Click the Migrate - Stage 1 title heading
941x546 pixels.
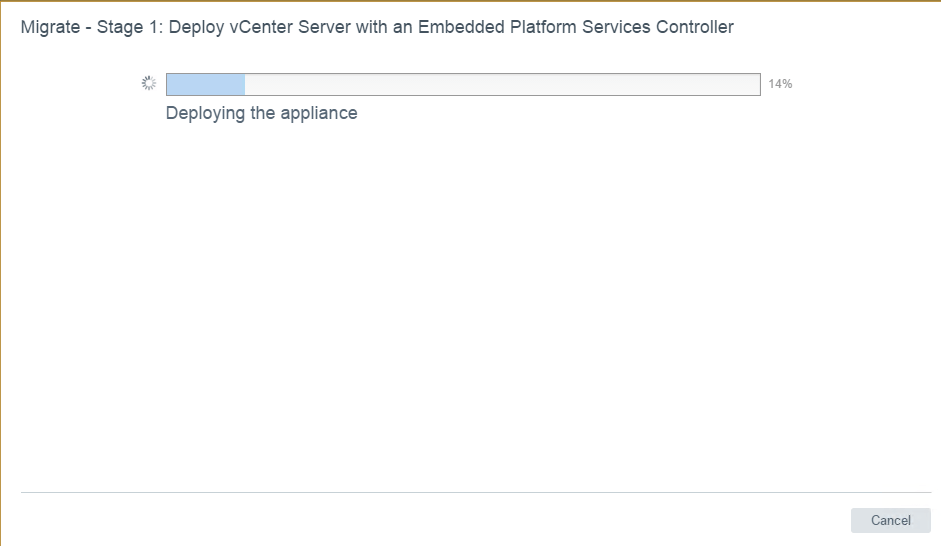377,28
